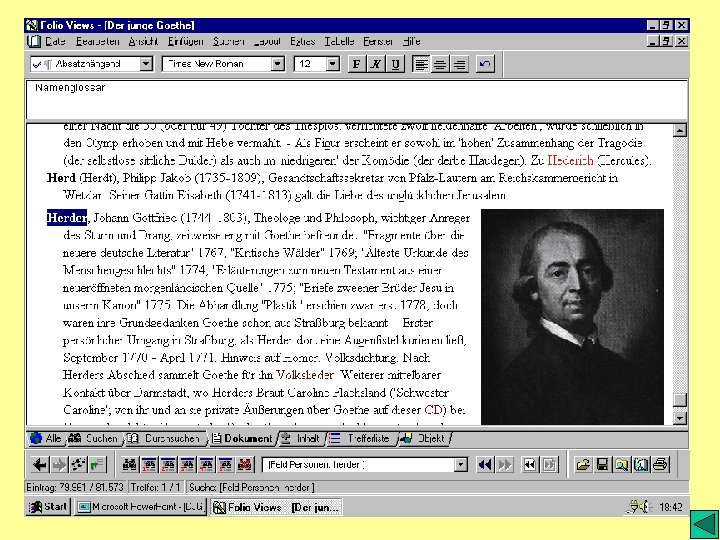Screen dimensions: 720x540
Task: Click the document scrollbar up arrow
Action: pos(680,130)
